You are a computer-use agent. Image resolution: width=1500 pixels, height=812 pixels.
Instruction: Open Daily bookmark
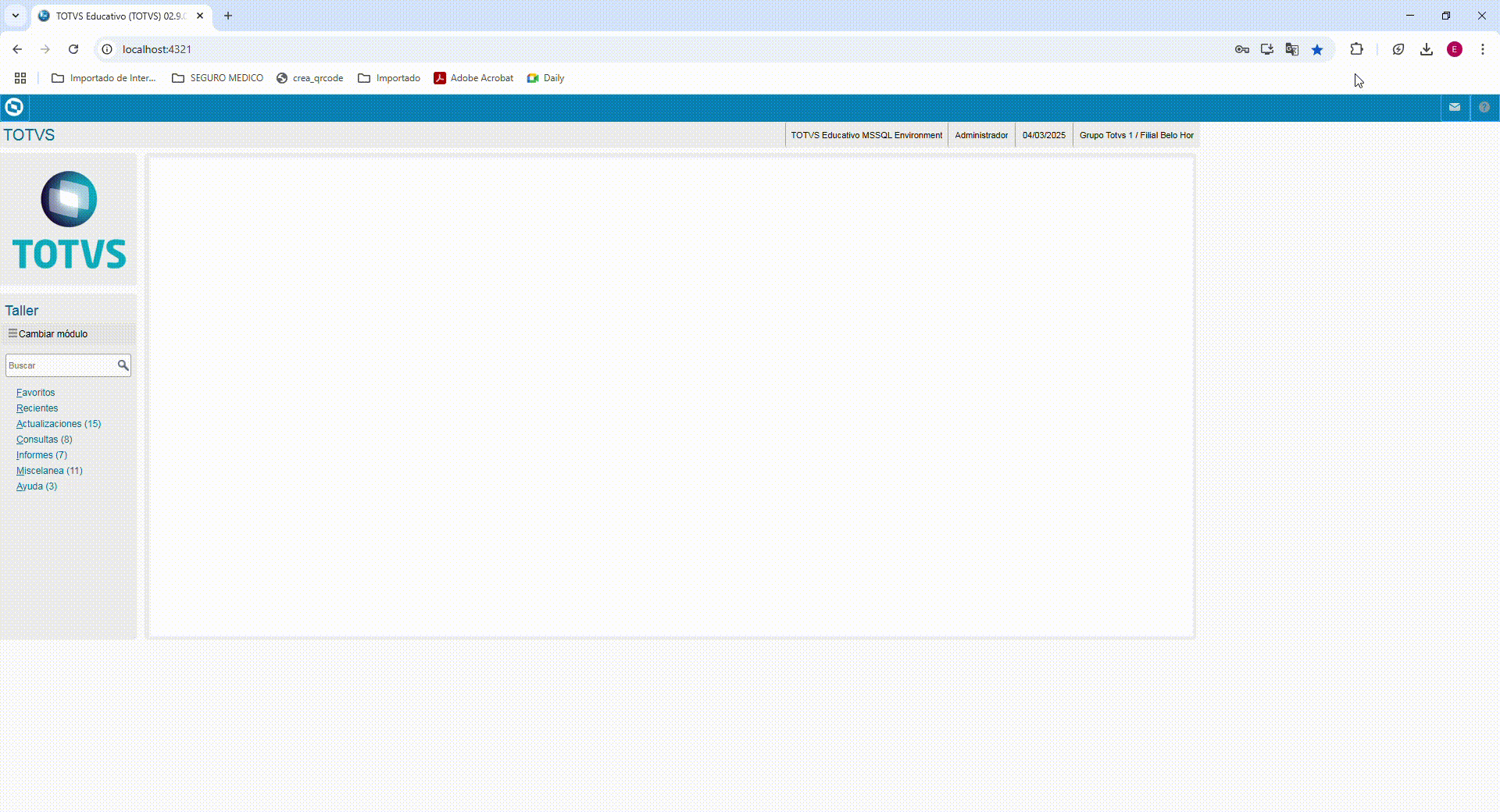[x=545, y=78]
